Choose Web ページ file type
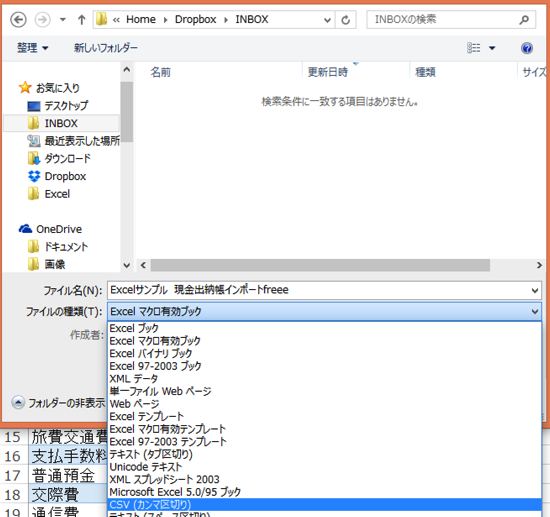The width and height of the screenshot is (550, 517). 324,404
